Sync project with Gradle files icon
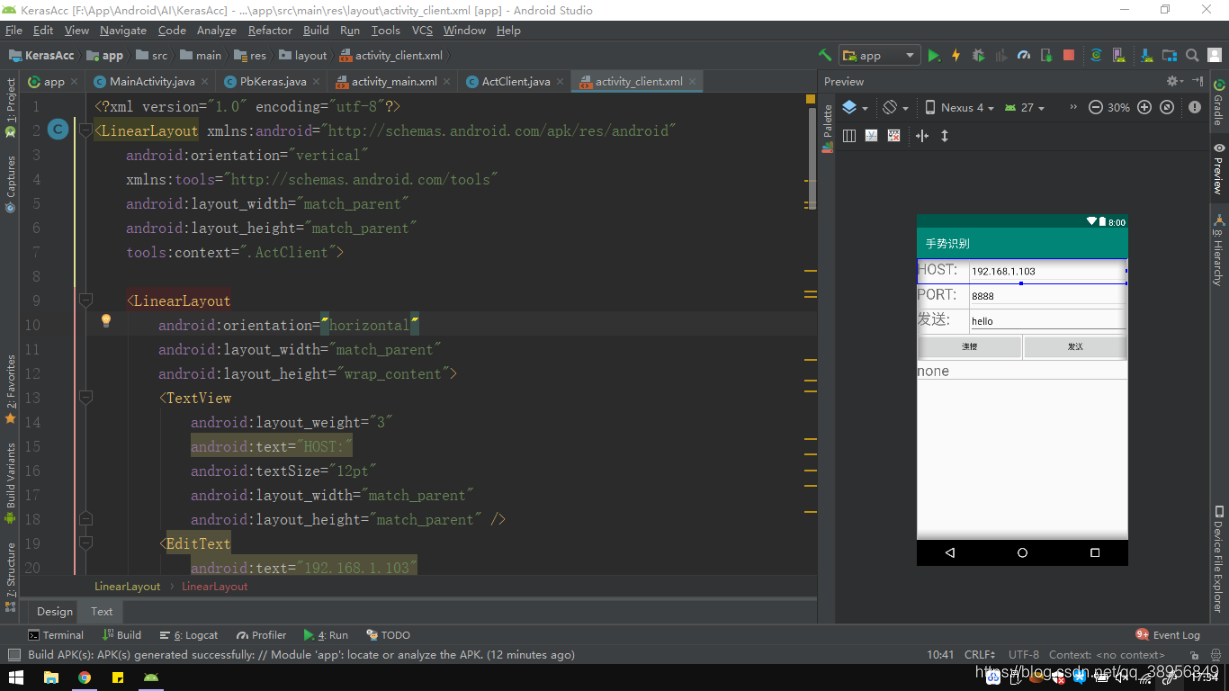Viewport: 1229px width, 691px height. pos(1096,55)
